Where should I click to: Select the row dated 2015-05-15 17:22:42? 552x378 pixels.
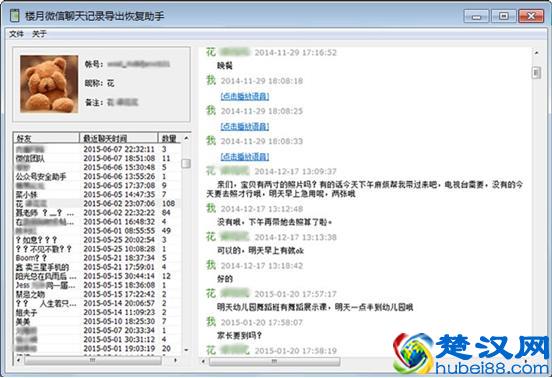tap(98, 294)
